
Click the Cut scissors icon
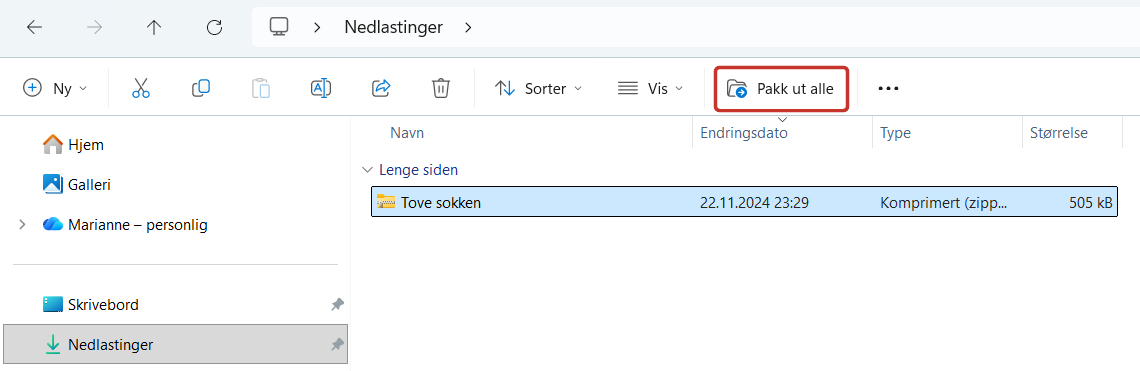[x=141, y=89]
